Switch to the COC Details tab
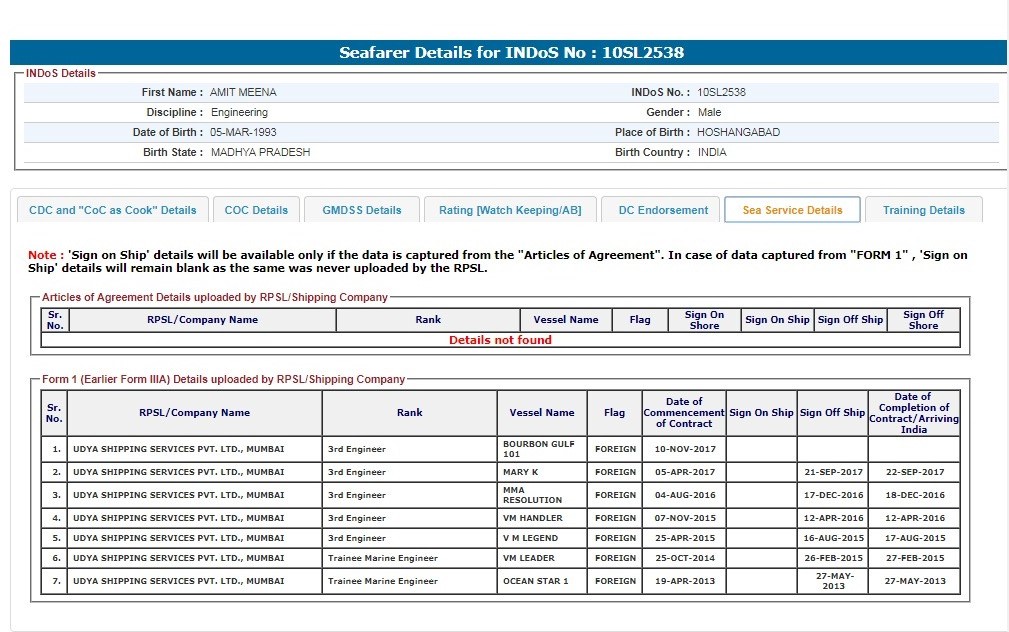Screen dimensions: 1009x632 [x=256, y=210]
